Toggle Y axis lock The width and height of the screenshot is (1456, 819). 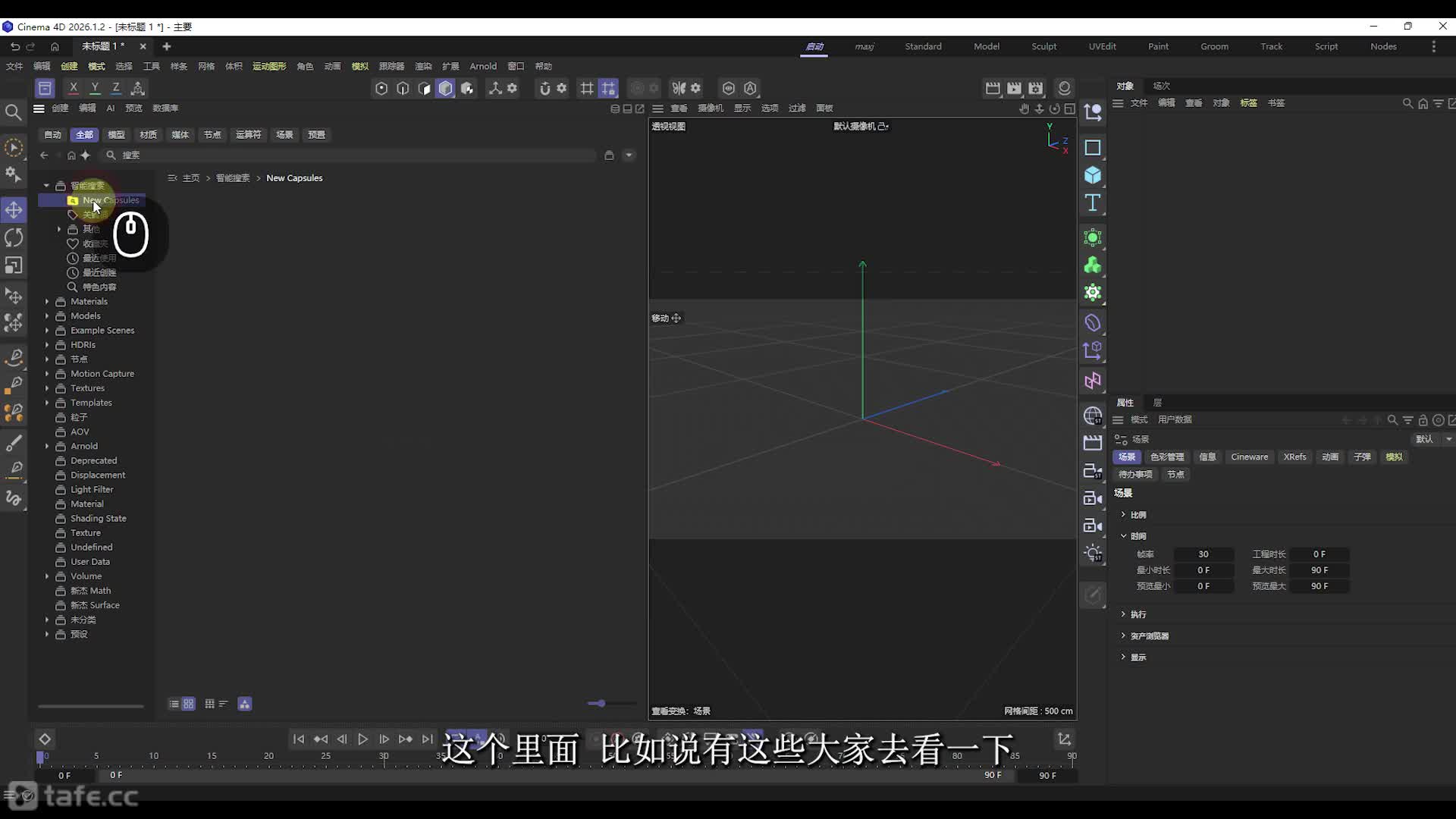point(95,88)
